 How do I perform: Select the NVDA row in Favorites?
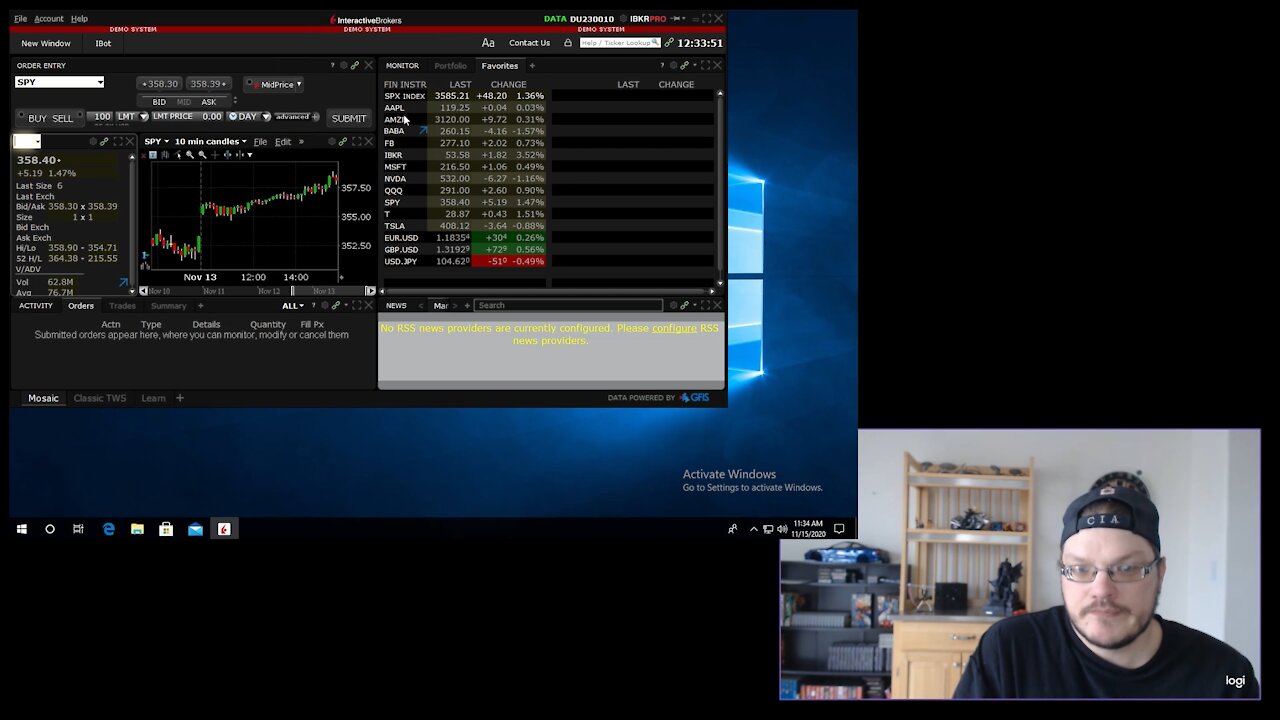pyautogui.click(x=464, y=179)
